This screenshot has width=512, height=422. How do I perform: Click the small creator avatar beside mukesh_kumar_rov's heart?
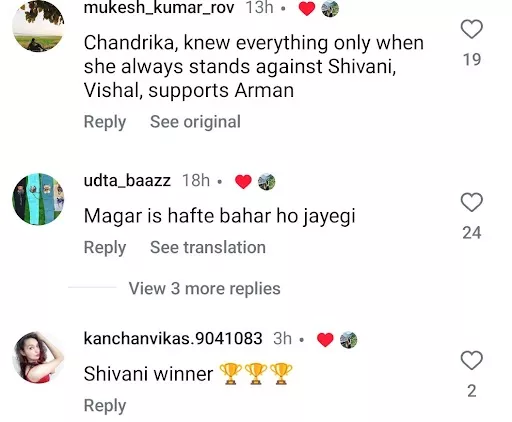pos(330,8)
